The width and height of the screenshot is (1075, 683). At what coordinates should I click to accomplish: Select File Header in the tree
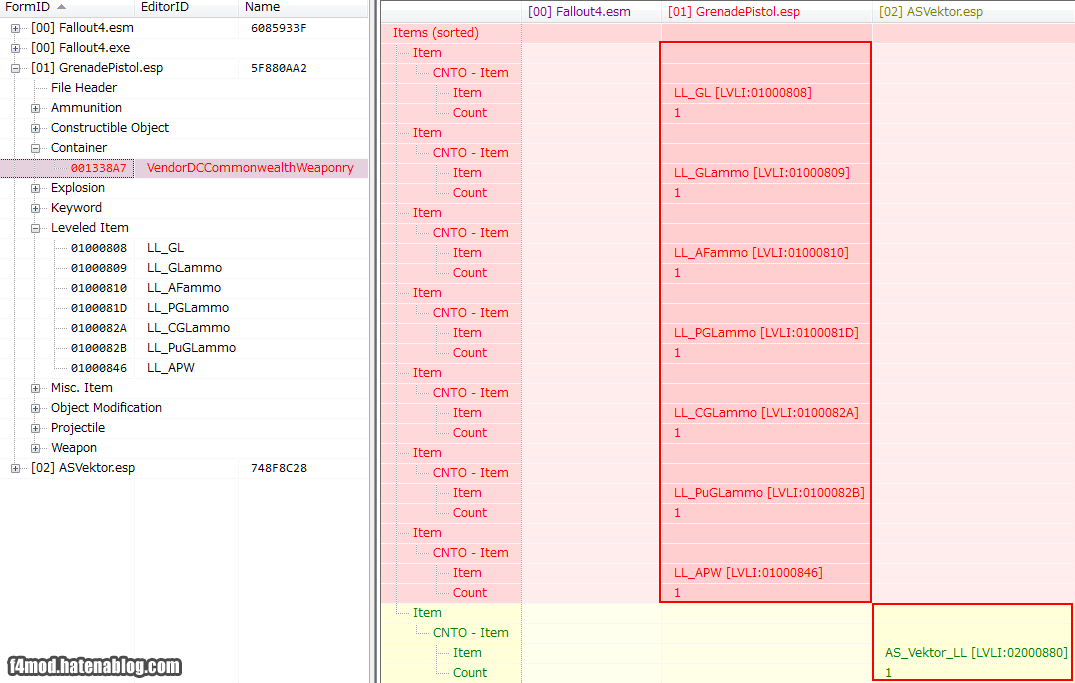[x=84, y=88]
